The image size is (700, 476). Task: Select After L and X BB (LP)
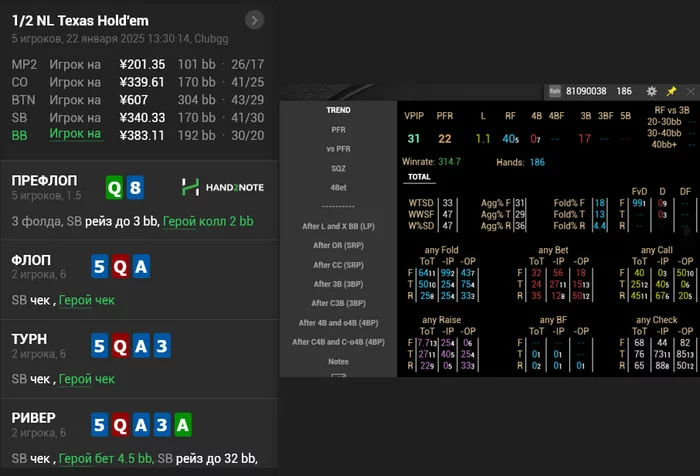(338, 226)
